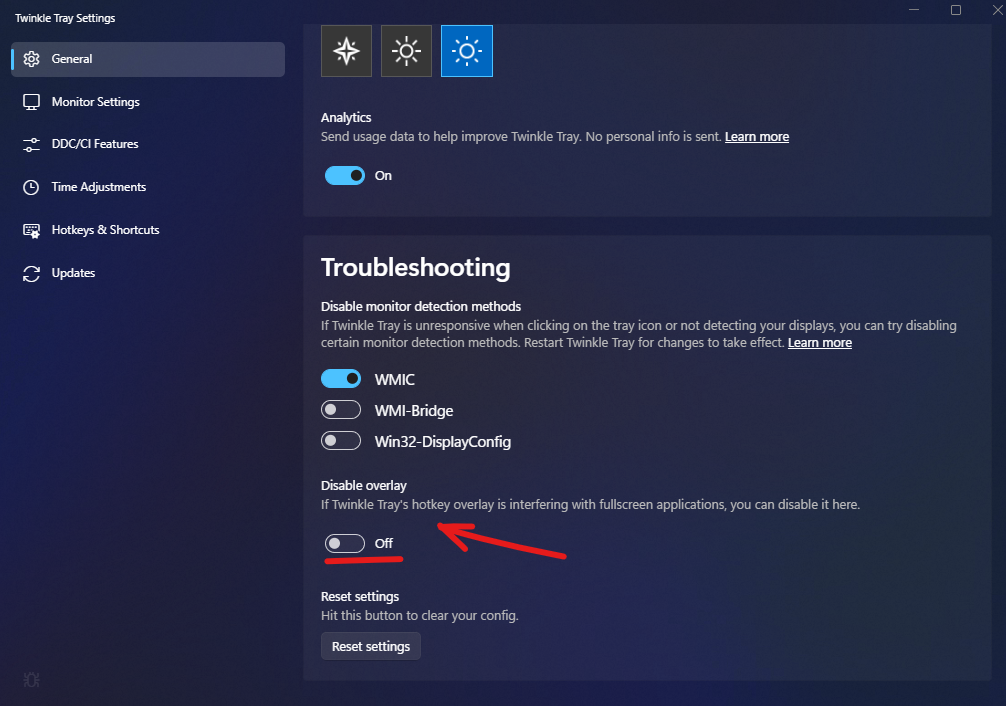Image resolution: width=1006 pixels, height=706 pixels.
Task: Select the sparkle-style tray icon option
Action: [x=346, y=50]
